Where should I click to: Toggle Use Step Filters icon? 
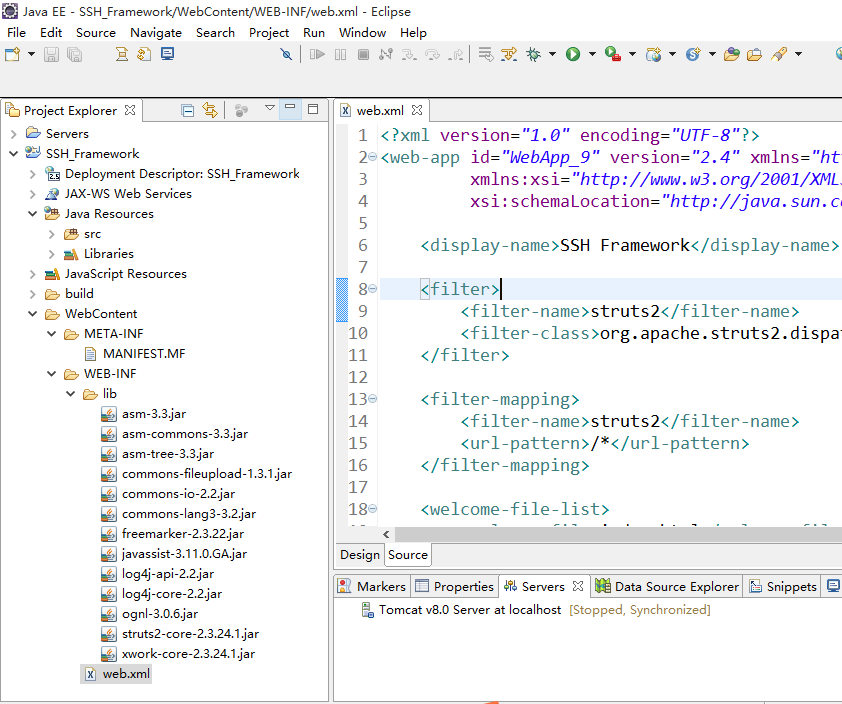click(509, 54)
